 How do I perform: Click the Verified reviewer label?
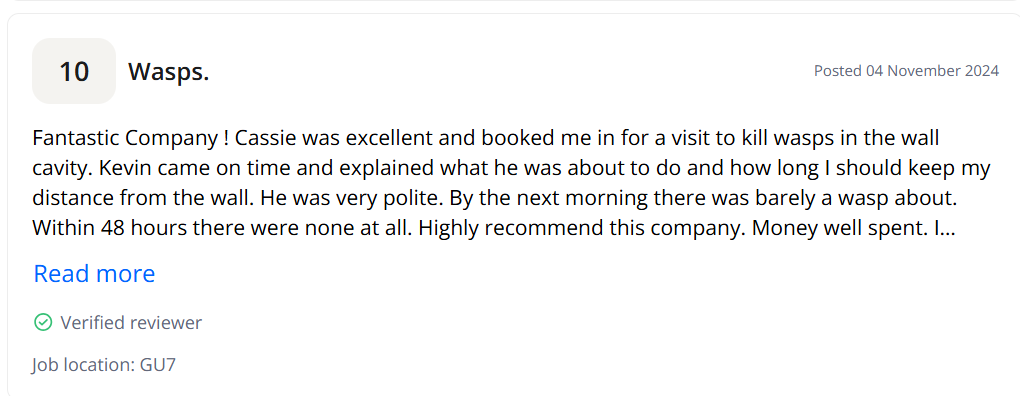click(x=131, y=323)
